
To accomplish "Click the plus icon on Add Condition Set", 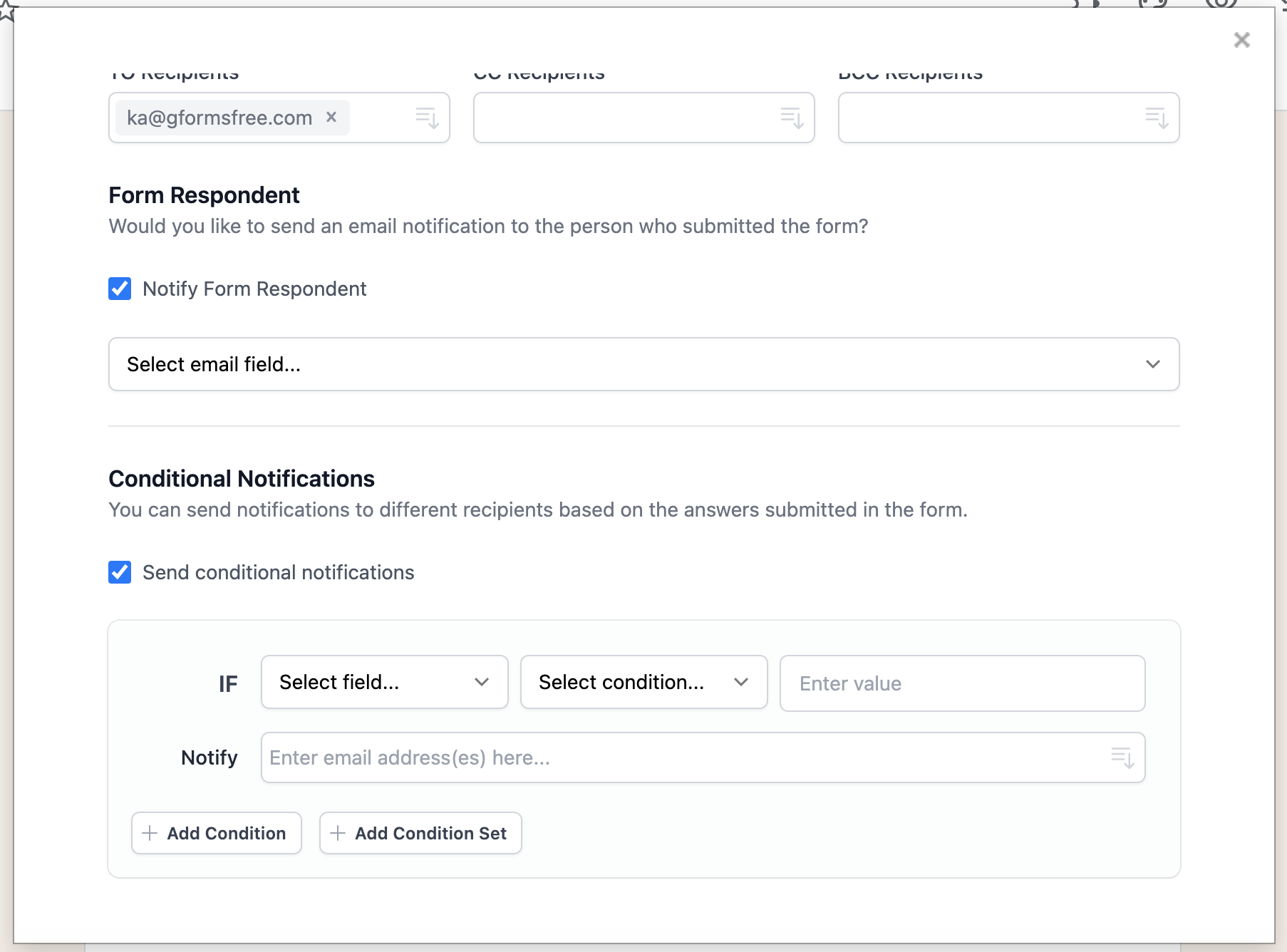I will coord(338,833).
